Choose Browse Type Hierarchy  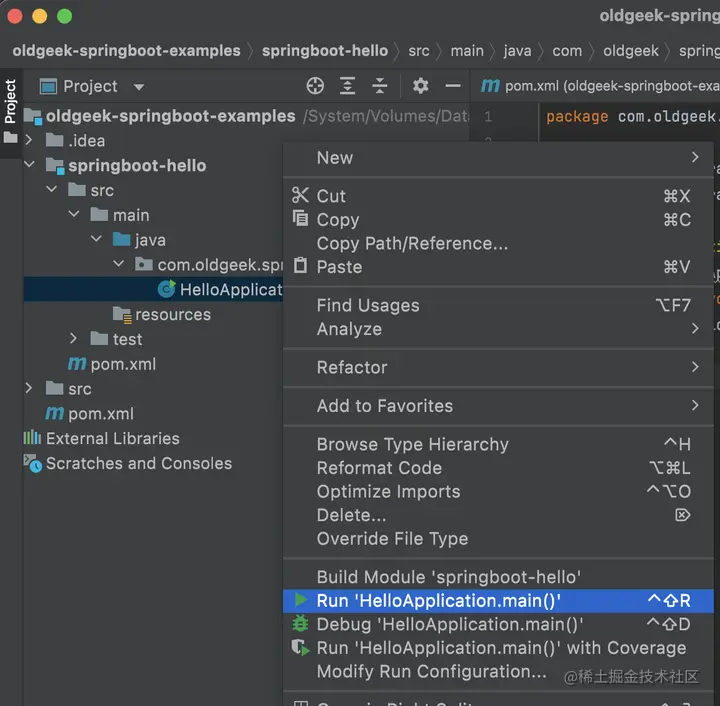coord(498,444)
